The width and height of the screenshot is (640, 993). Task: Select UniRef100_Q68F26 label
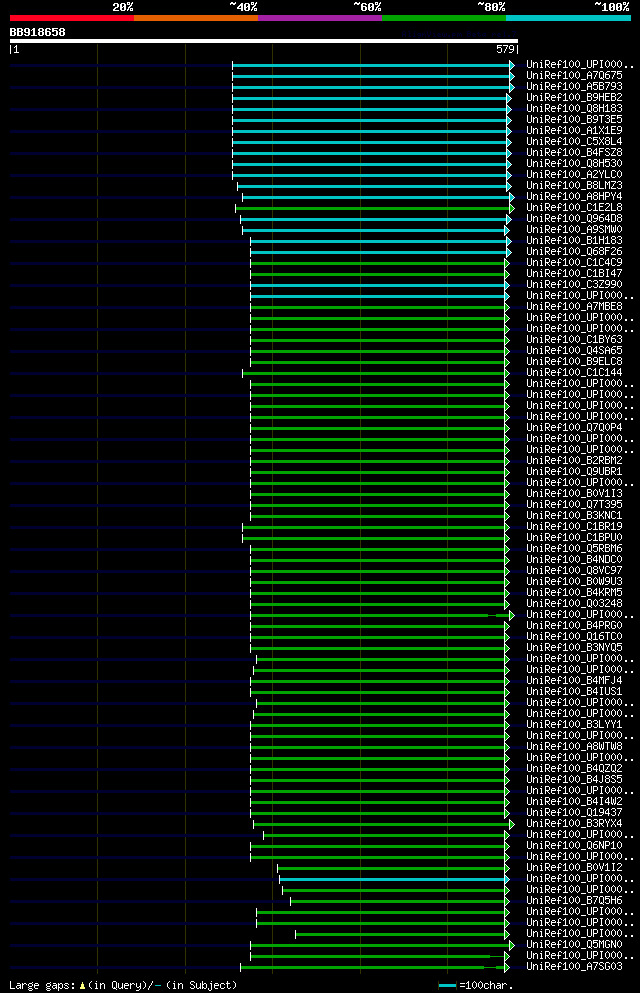point(574,251)
